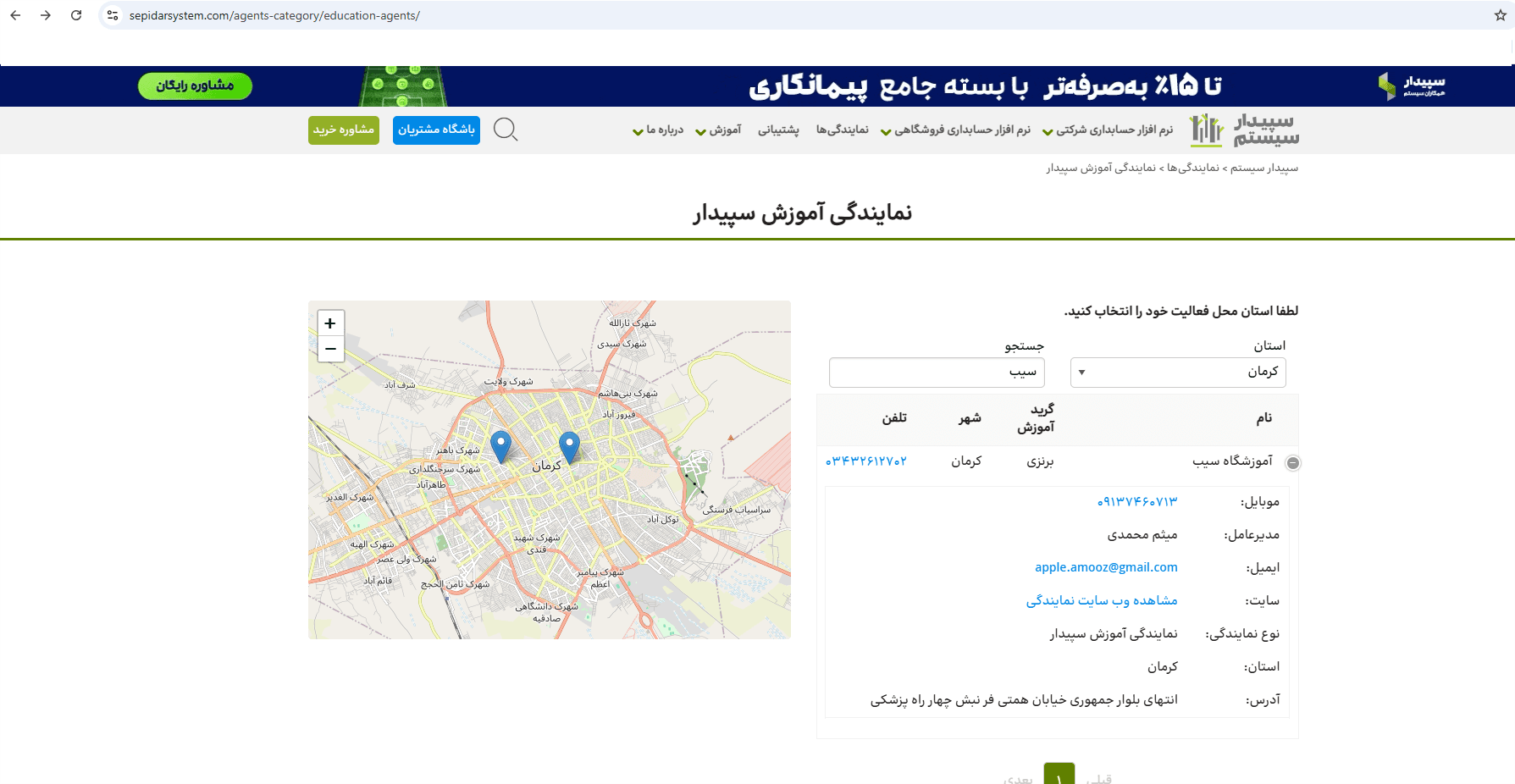The height and width of the screenshot is (784, 1515).
Task: Click the apple.amooz@gmail.com email link
Action: [x=1106, y=567]
